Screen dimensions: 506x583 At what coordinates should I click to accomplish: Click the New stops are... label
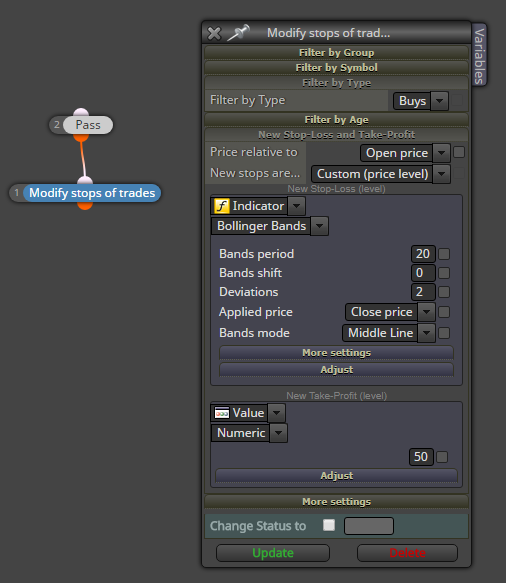(x=255, y=173)
